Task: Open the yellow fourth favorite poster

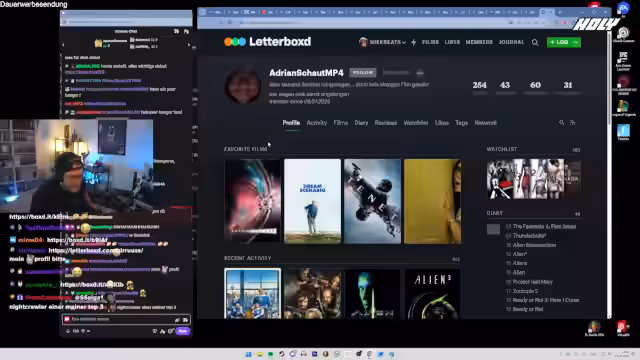Action: point(432,201)
